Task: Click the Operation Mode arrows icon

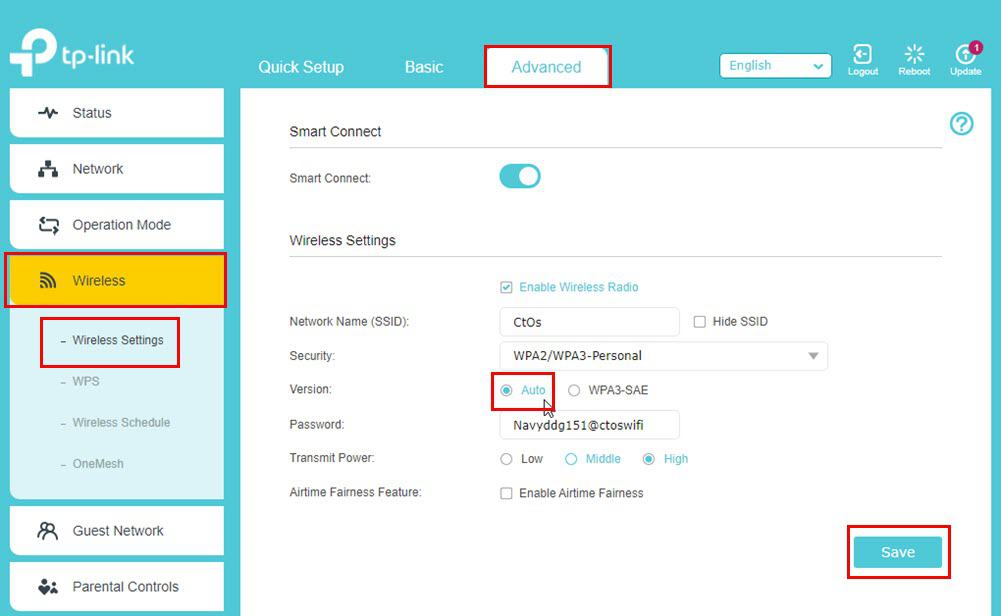Action: tap(49, 225)
